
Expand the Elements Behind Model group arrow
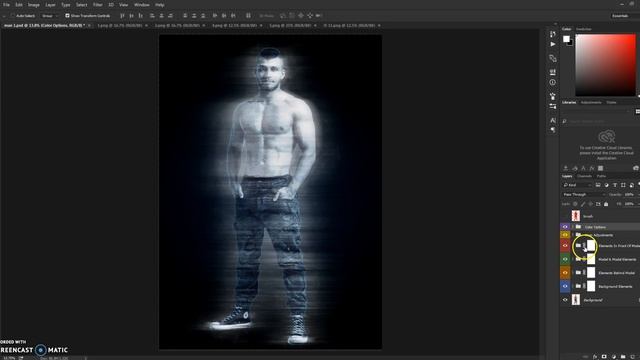click(573, 273)
